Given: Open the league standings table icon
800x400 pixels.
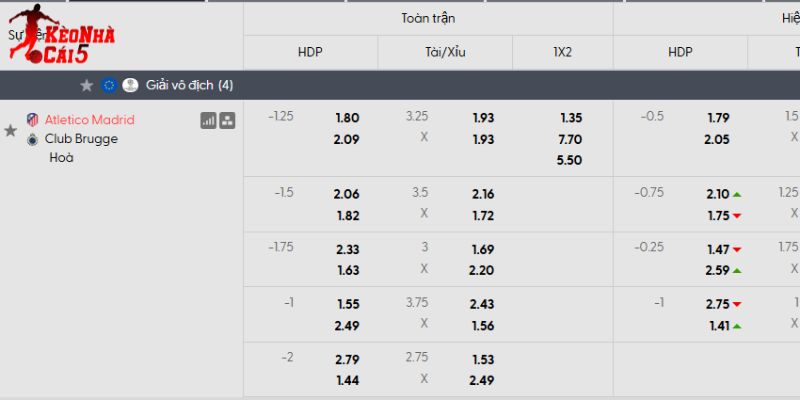Looking at the screenshot, I should [x=227, y=120].
